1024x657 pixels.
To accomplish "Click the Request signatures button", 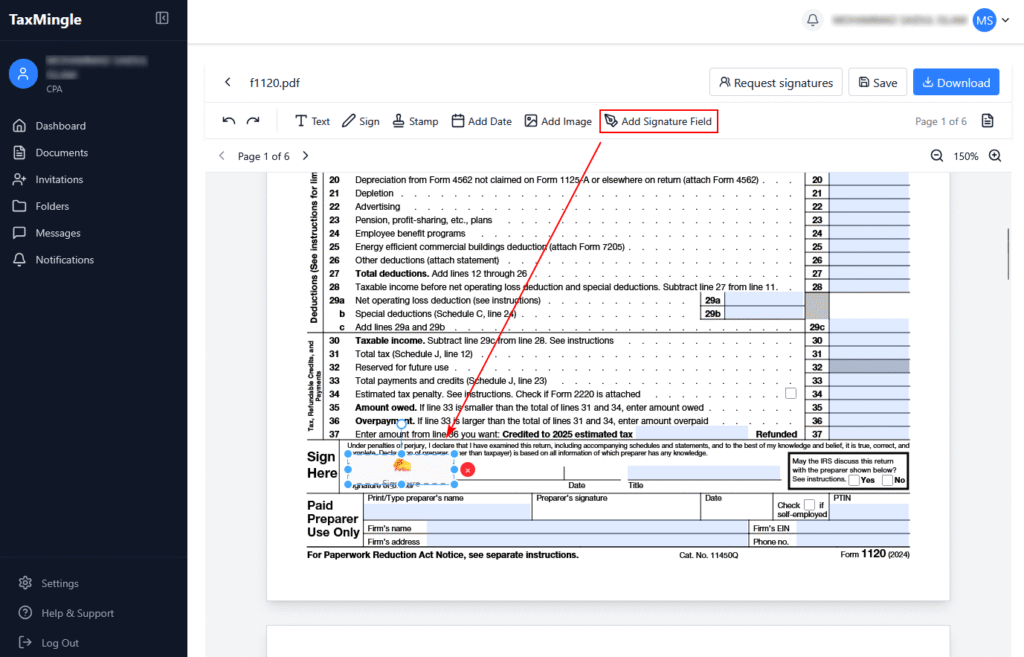I will click(x=775, y=83).
